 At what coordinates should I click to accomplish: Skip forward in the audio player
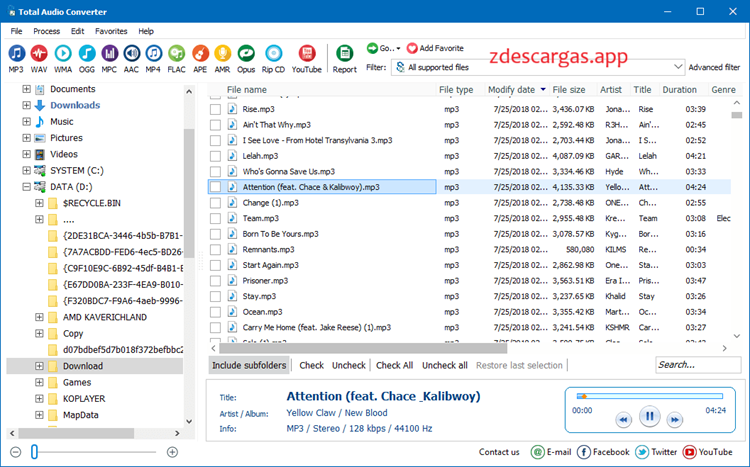click(x=674, y=420)
